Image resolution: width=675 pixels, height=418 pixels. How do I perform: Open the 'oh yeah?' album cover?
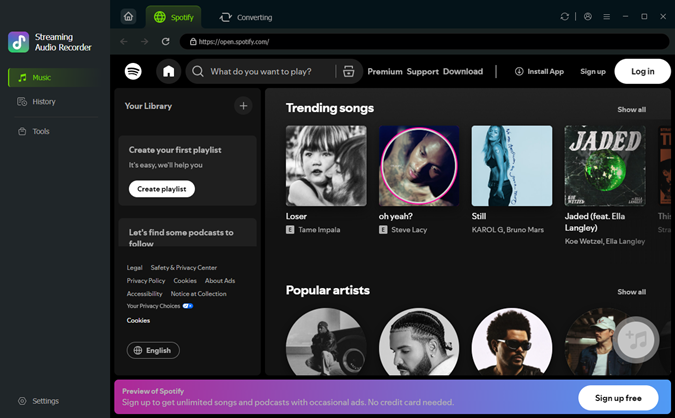[419, 166]
